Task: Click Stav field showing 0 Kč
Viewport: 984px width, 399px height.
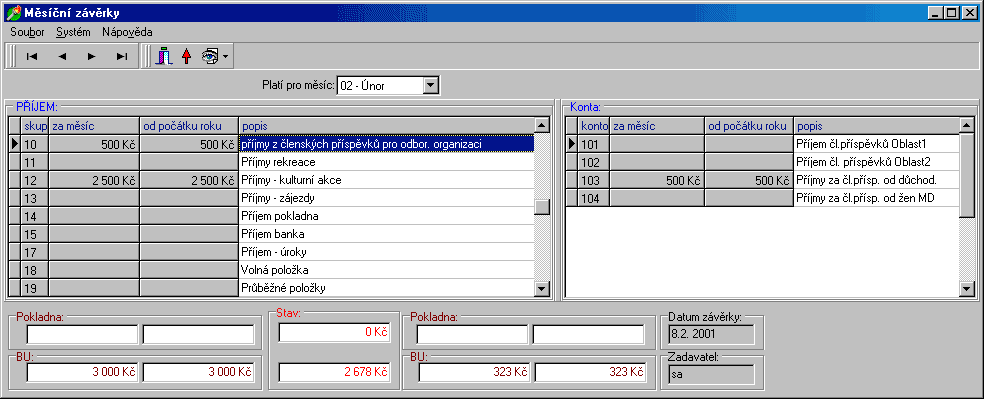Action: [x=334, y=332]
